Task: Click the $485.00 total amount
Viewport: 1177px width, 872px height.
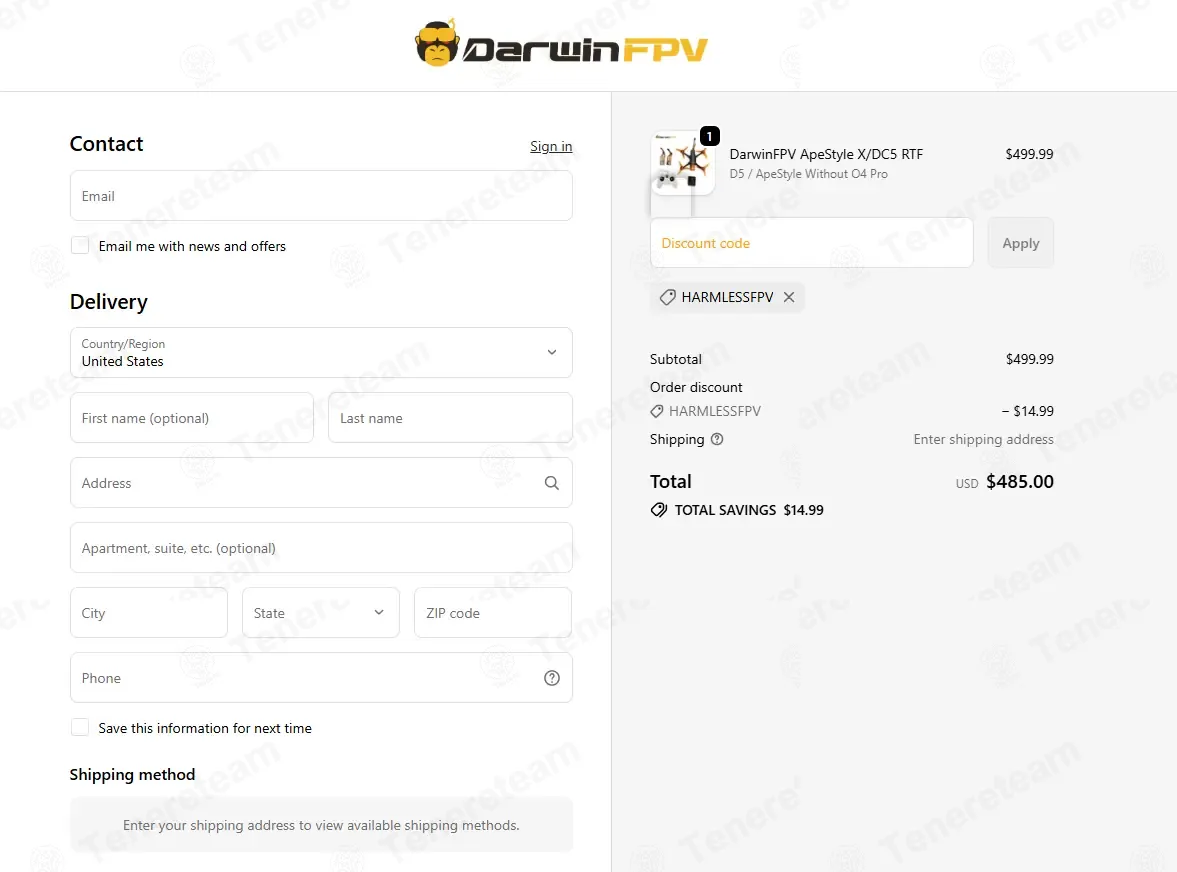Action: [x=1019, y=482]
